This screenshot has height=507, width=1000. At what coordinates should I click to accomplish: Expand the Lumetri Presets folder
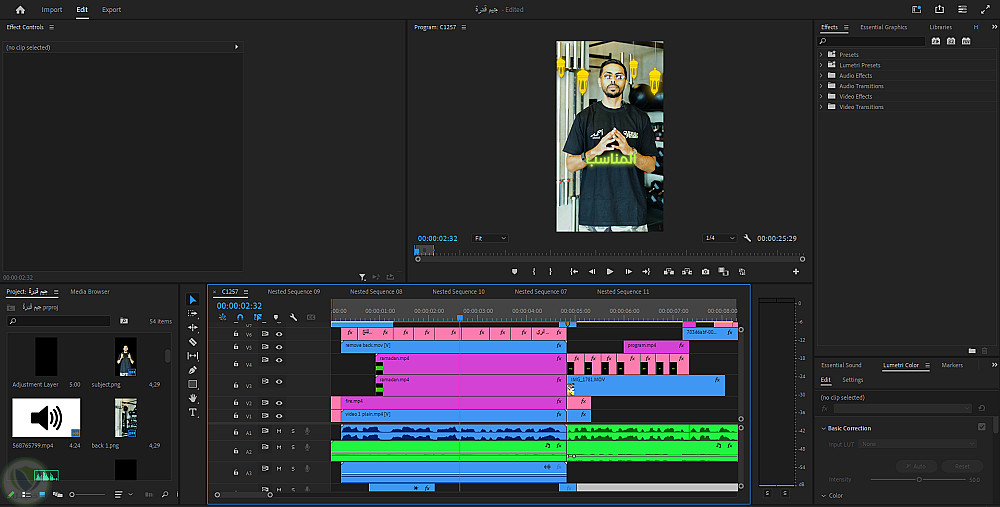click(x=821, y=65)
